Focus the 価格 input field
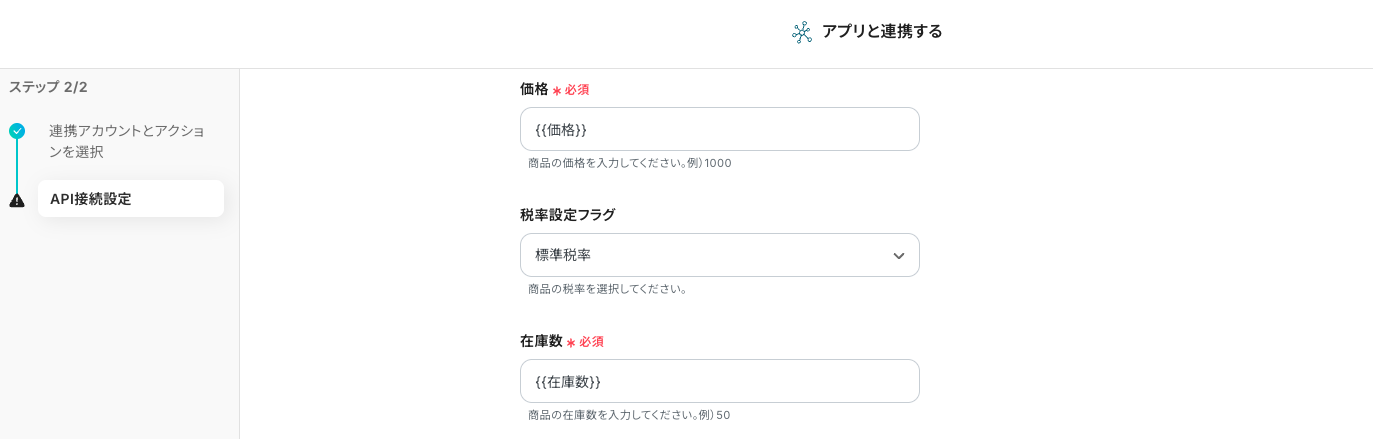1373x439 pixels. click(719, 129)
